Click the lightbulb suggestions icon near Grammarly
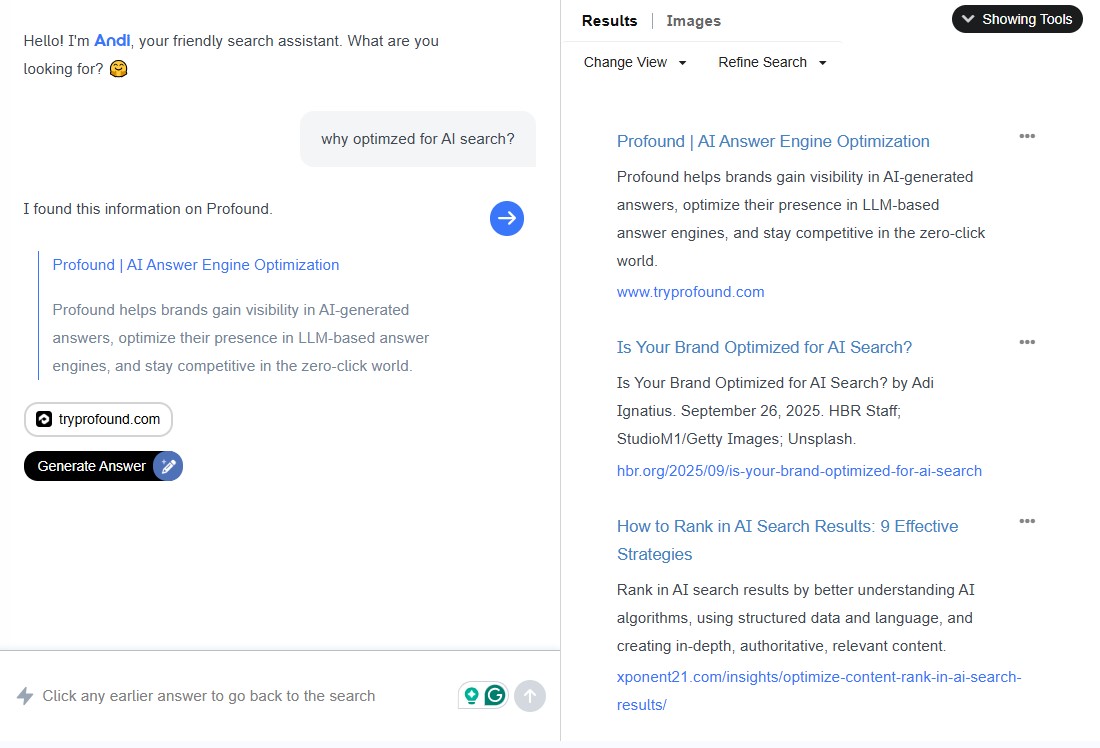 (x=472, y=694)
